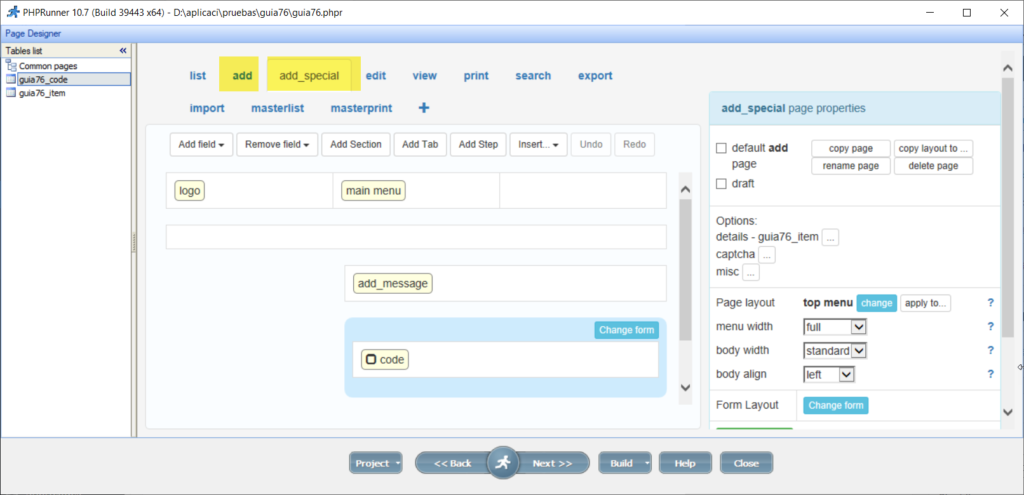This screenshot has height=495, width=1024.
Task: Click the Next >> button
Action: click(x=551, y=463)
